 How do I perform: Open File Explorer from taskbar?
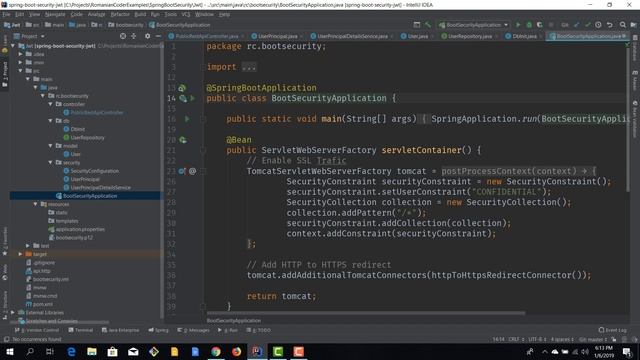pyautogui.click(x=92, y=351)
